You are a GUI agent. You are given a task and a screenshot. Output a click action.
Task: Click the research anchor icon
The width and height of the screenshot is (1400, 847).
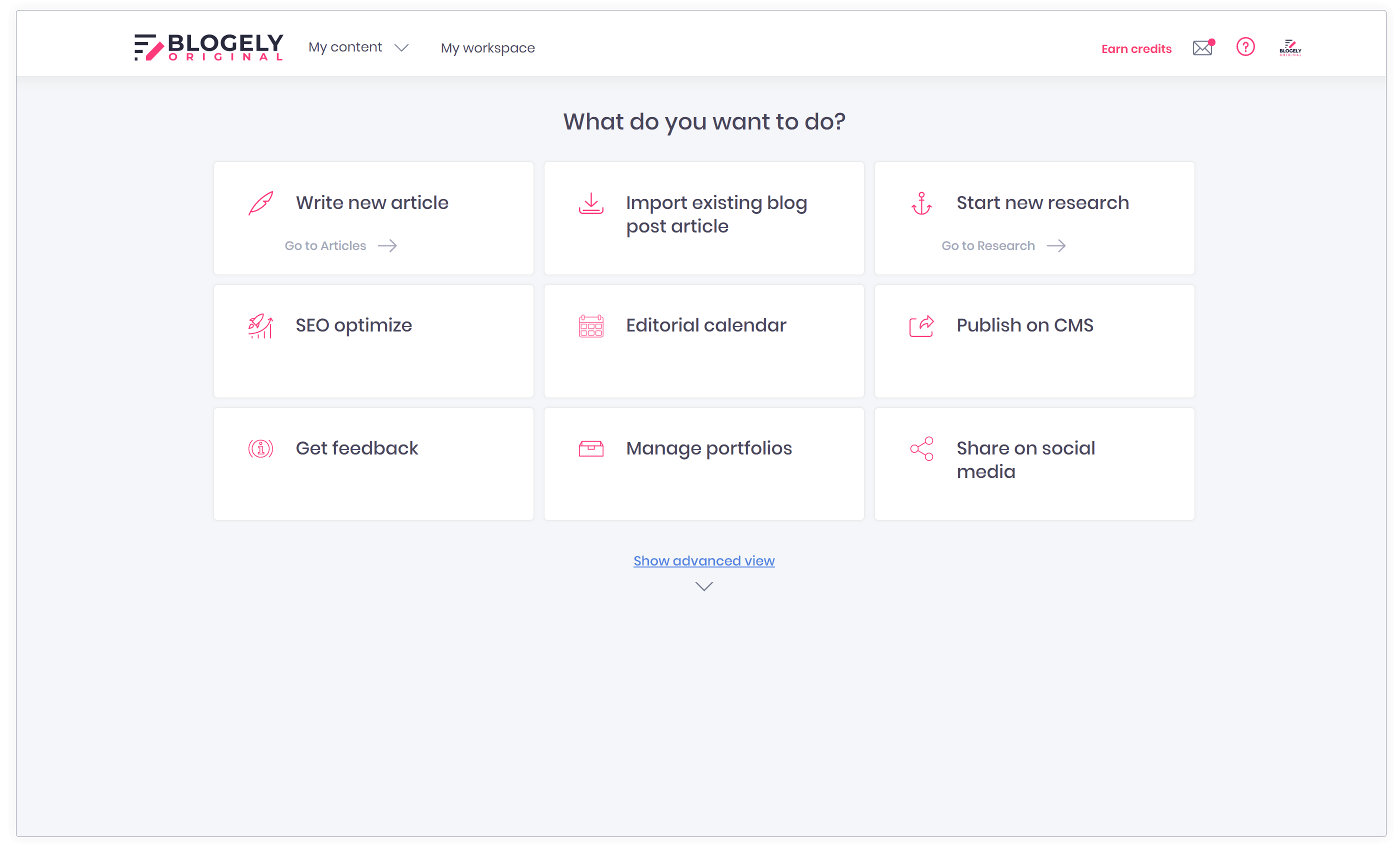[x=921, y=203]
